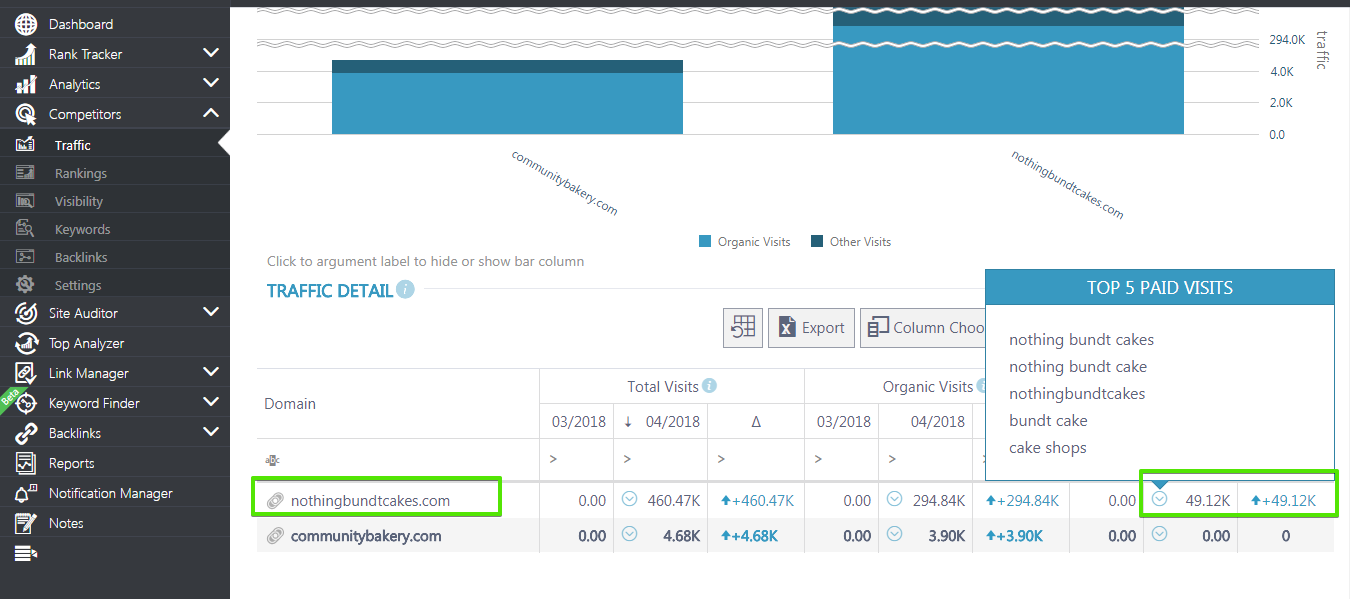Click the Export button
Image resolution: width=1350 pixels, height=599 pixels.
click(x=811, y=328)
